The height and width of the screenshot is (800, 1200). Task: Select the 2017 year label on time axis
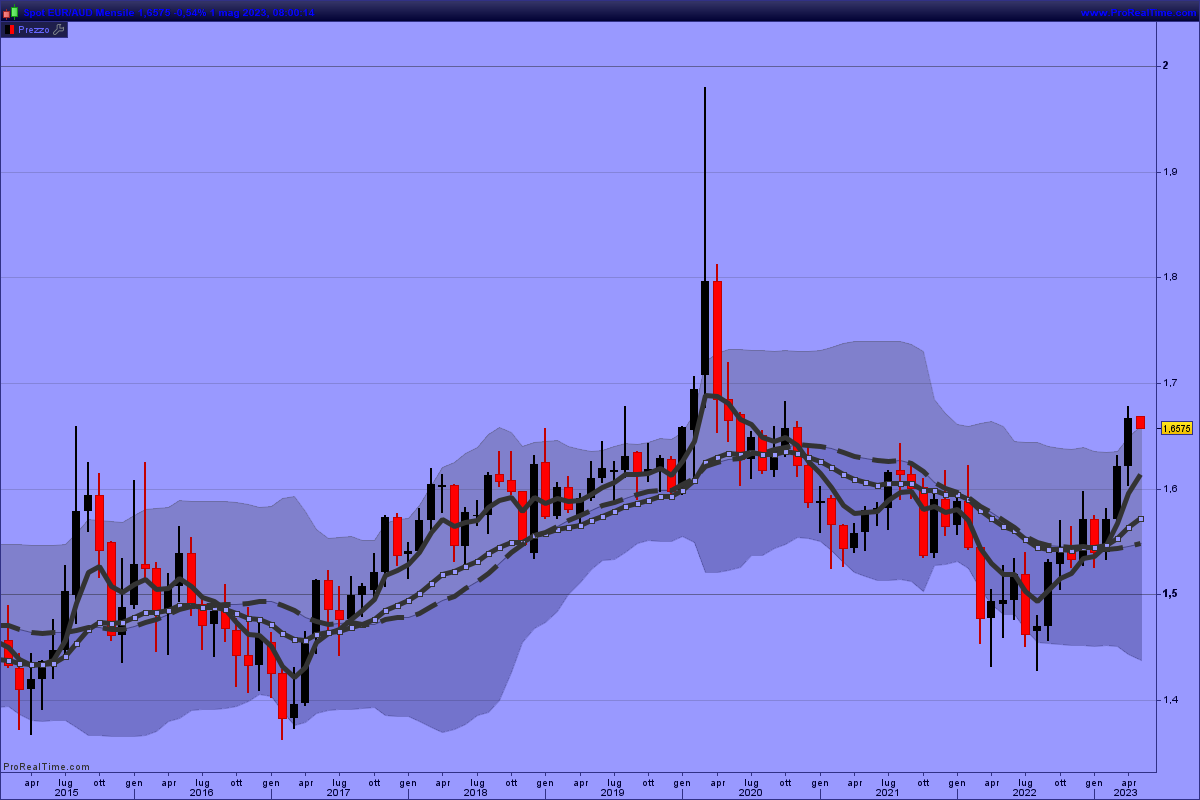(338, 792)
